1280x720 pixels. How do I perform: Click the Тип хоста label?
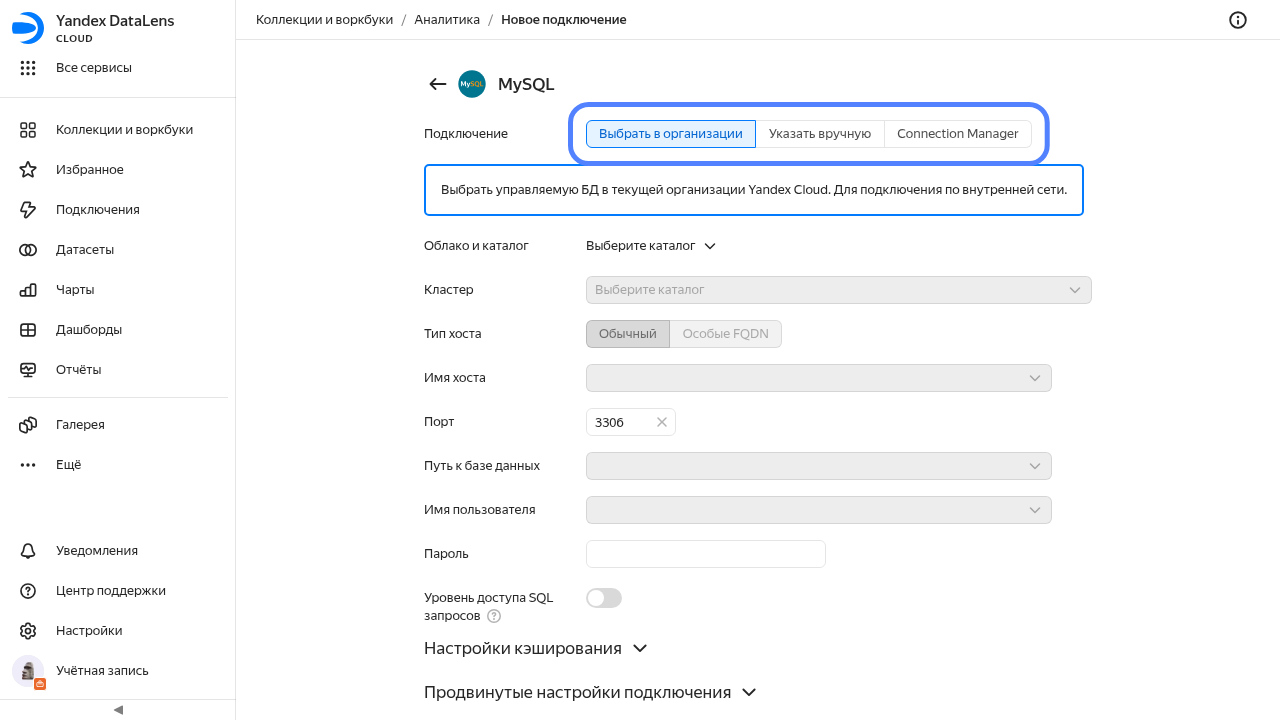[x=453, y=334]
